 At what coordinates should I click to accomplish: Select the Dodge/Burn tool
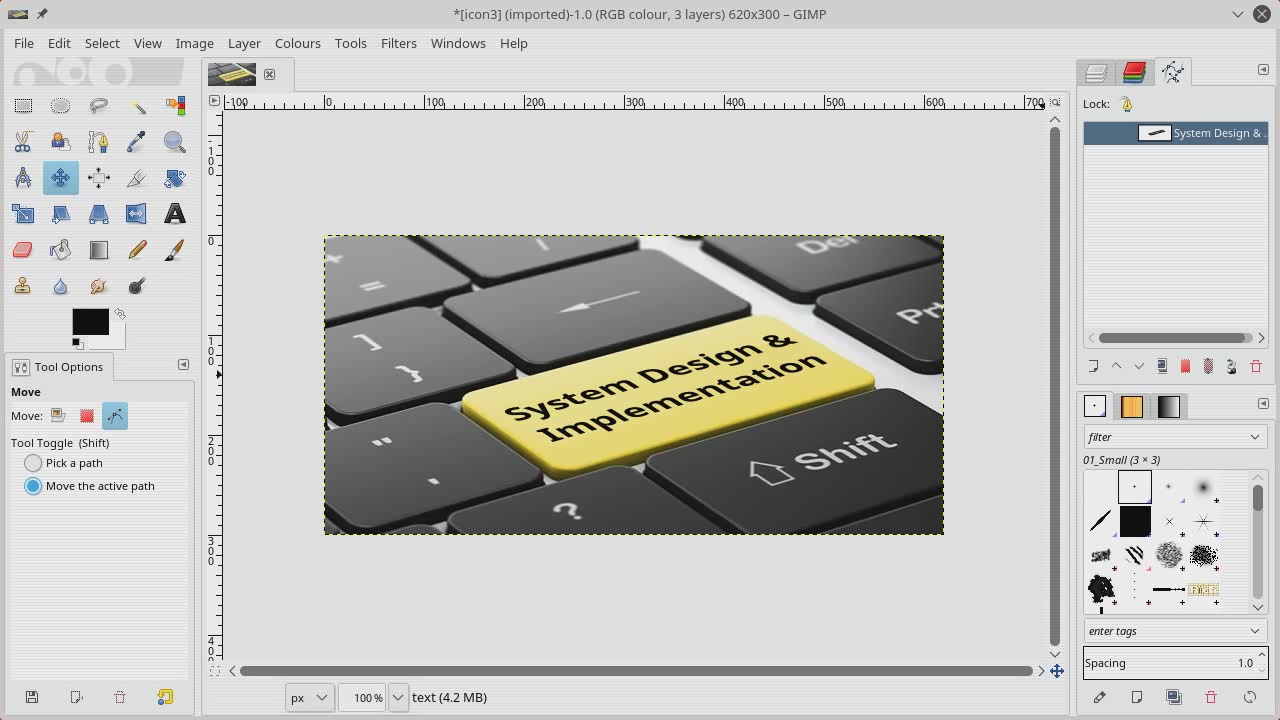137,286
